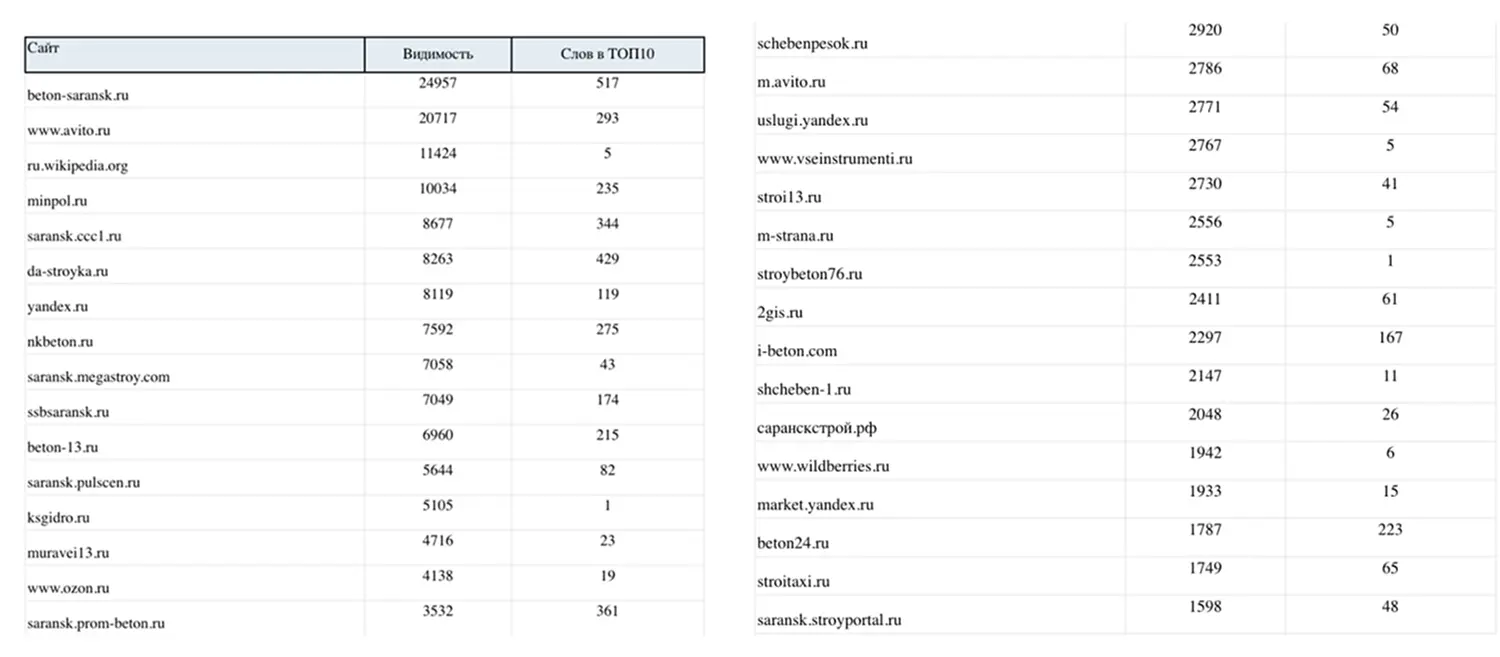Viewport: 1500px width, 657px height.
Task: Select the da-stroyka.ru entry
Action: (67, 271)
